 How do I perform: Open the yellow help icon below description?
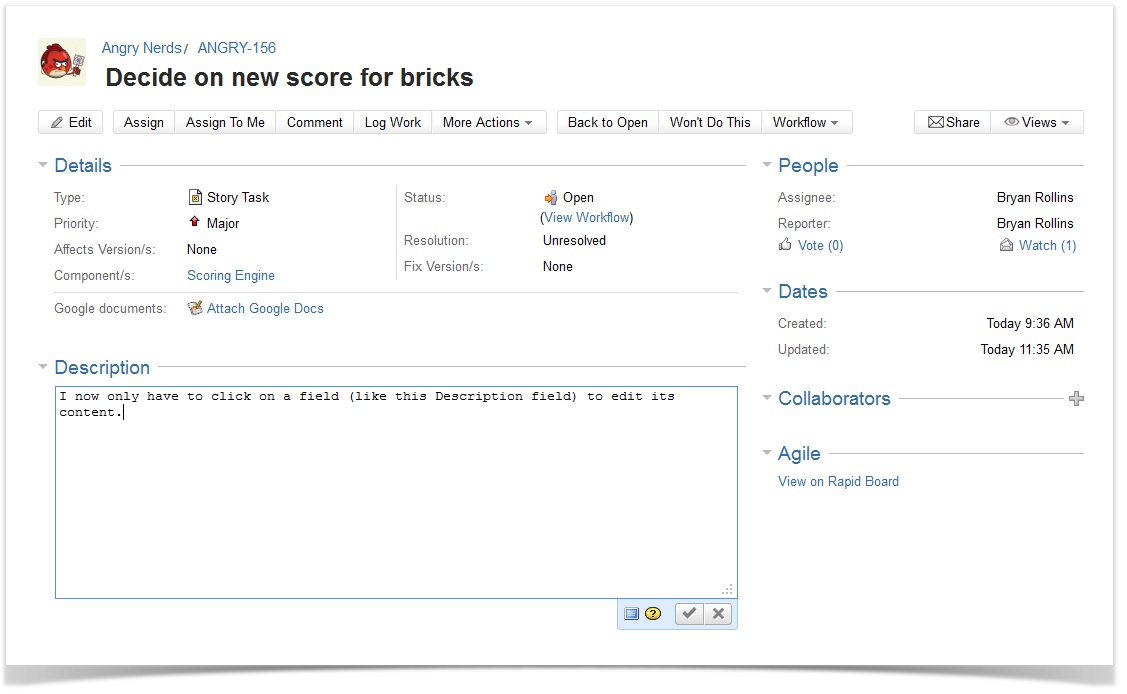tap(653, 614)
